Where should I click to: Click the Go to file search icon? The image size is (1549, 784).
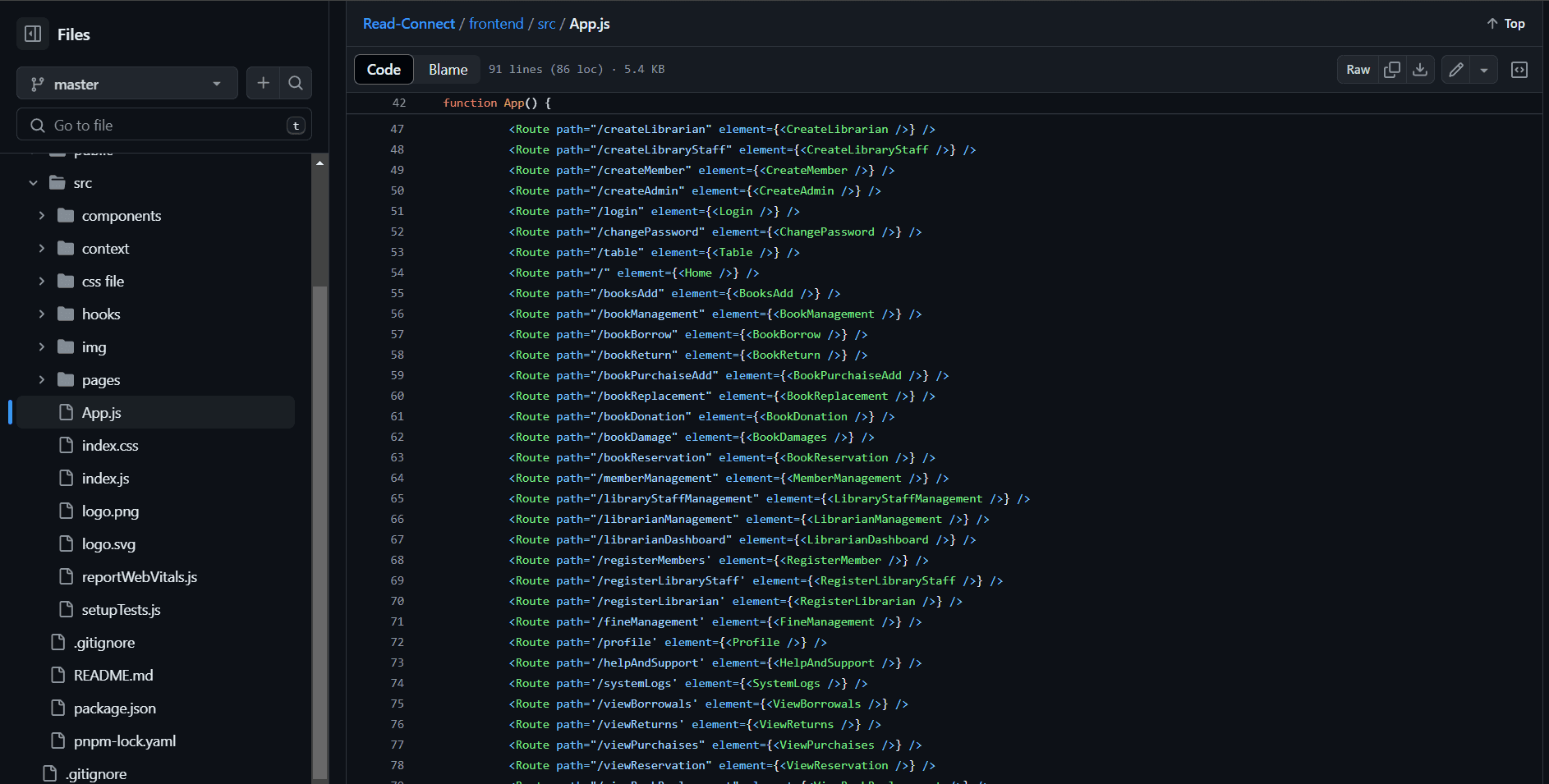point(37,125)
